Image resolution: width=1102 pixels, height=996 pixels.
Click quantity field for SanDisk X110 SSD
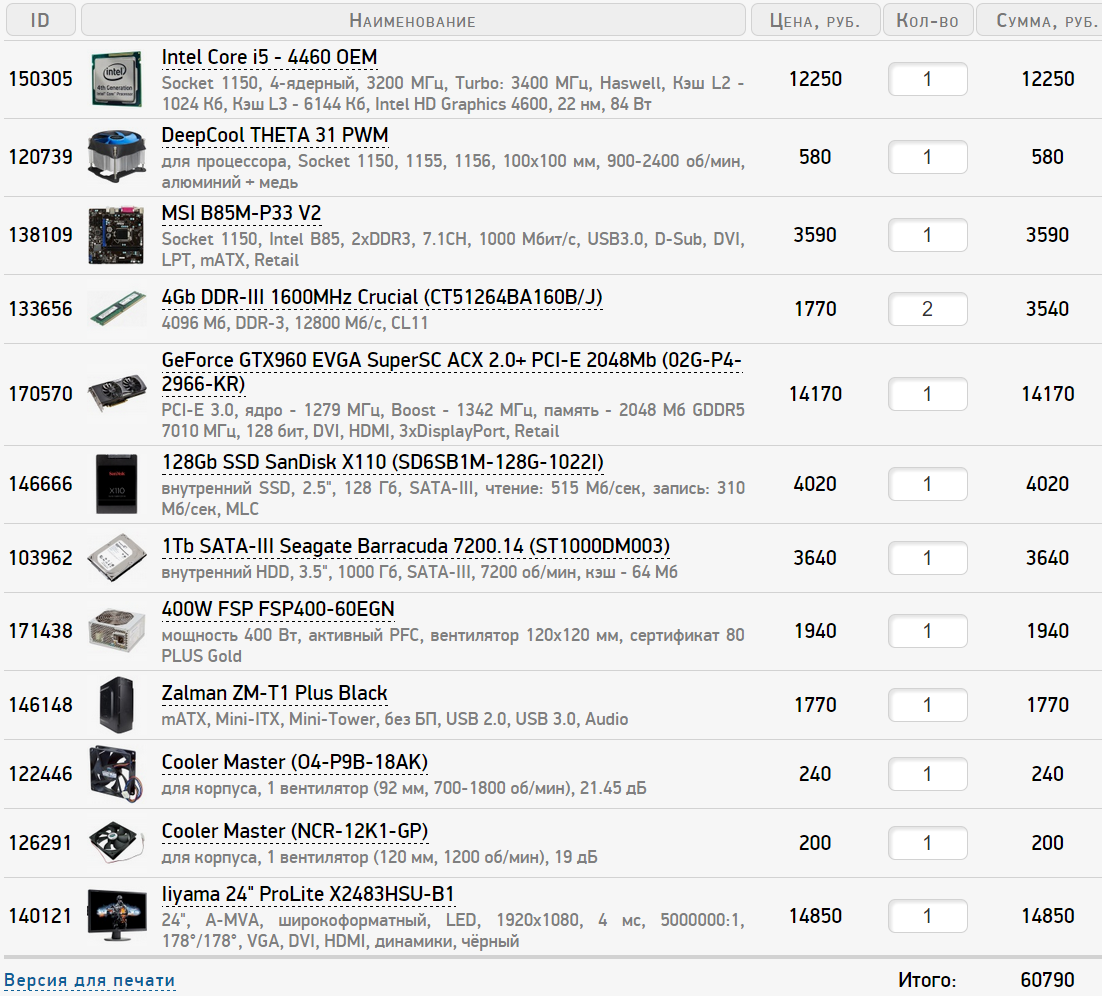pyautogui.click(x=927, y=484)
